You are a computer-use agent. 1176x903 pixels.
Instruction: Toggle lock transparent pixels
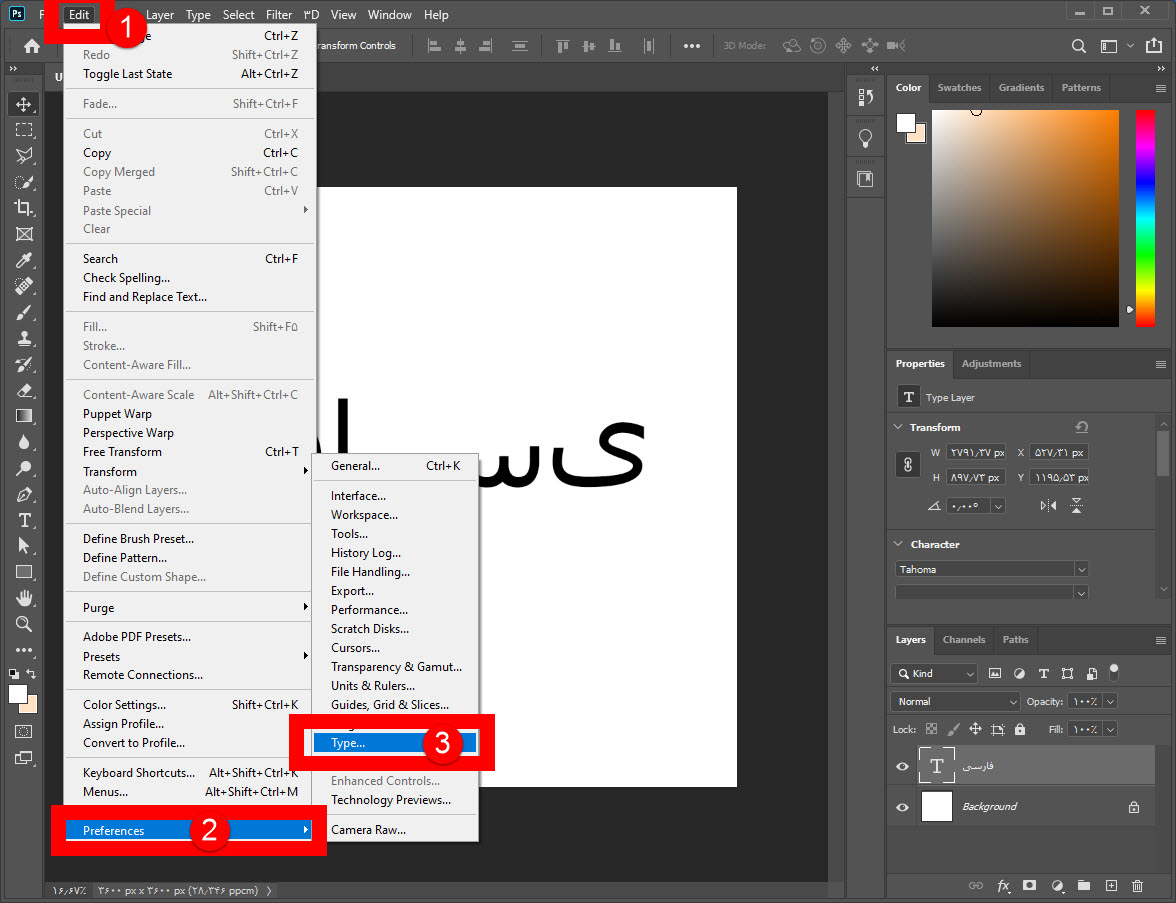(x=932, y=729)
